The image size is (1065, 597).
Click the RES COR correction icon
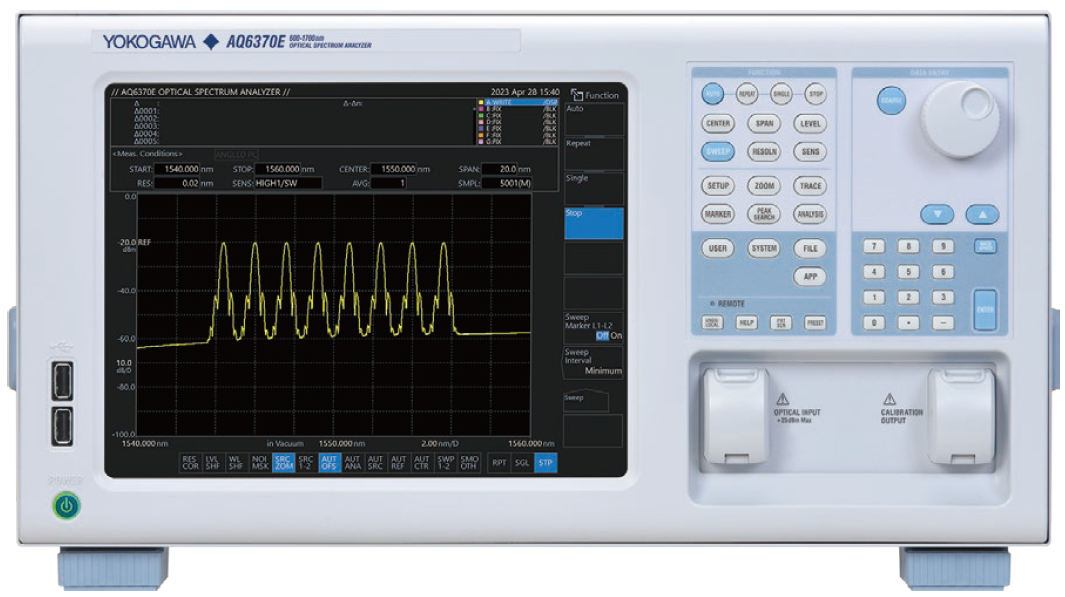(191, 463)
